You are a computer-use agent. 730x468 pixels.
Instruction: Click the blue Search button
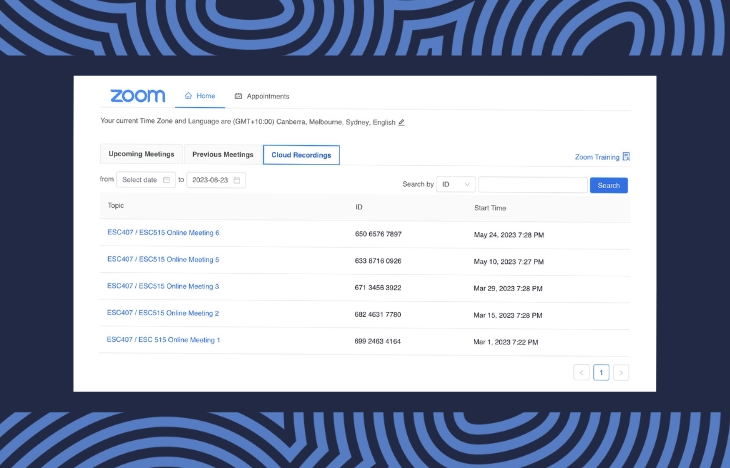click(608, 185)
